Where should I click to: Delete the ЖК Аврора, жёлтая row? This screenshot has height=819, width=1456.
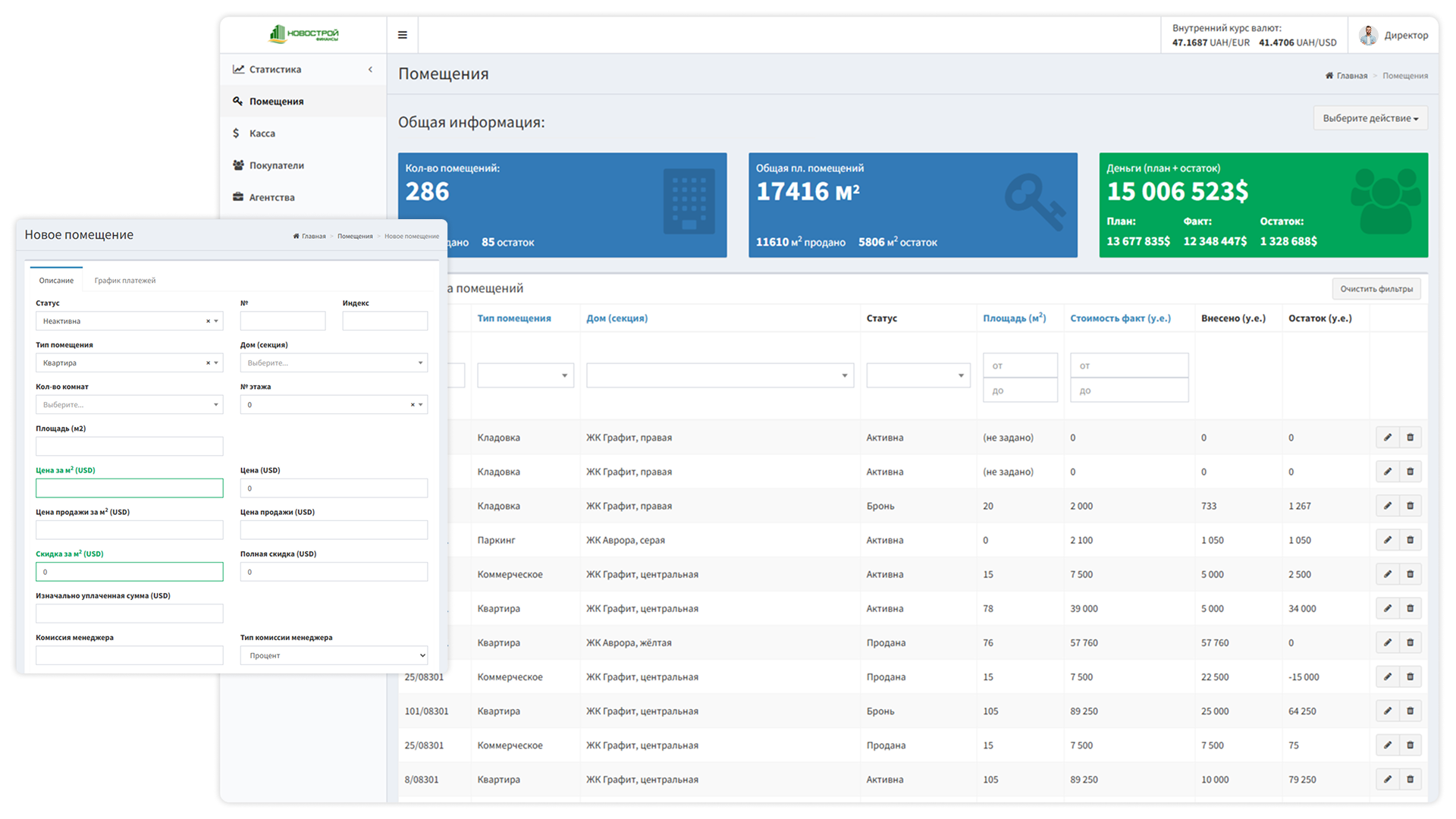(x=1410, y=642)
